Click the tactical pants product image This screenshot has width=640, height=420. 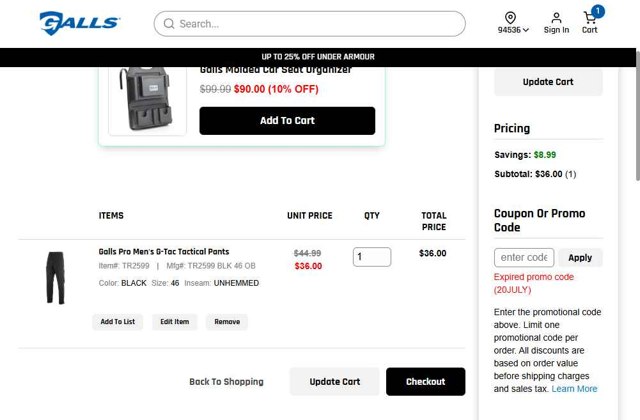pyautogui.click(x=56, y=277)
